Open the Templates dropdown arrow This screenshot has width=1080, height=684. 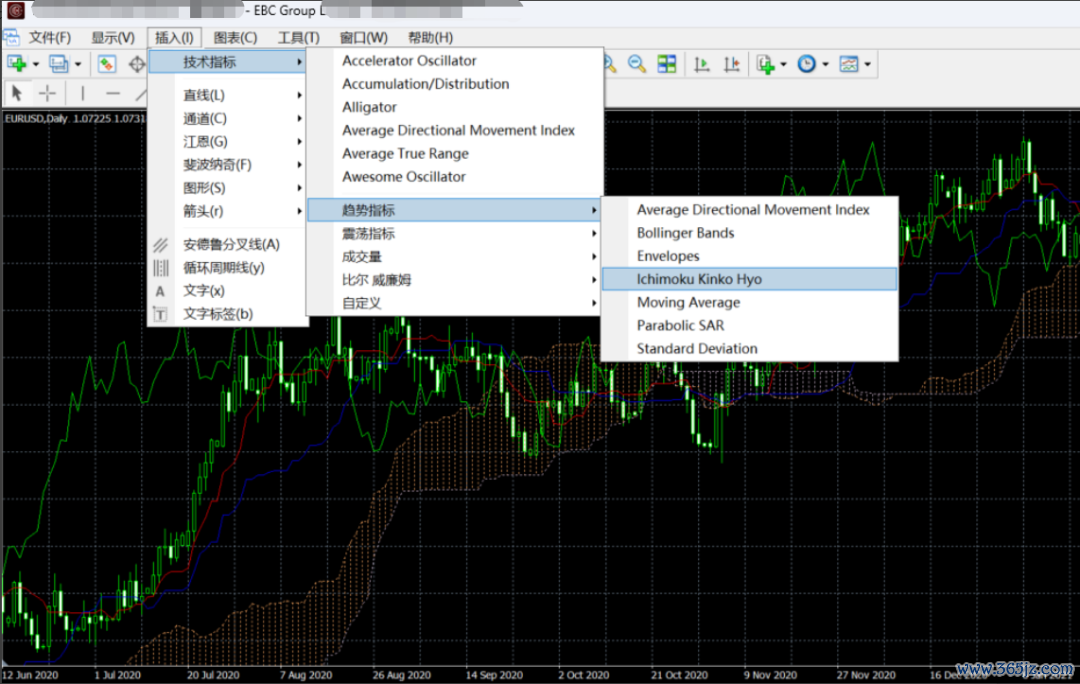pyautogui.click(x=867, y=65)
